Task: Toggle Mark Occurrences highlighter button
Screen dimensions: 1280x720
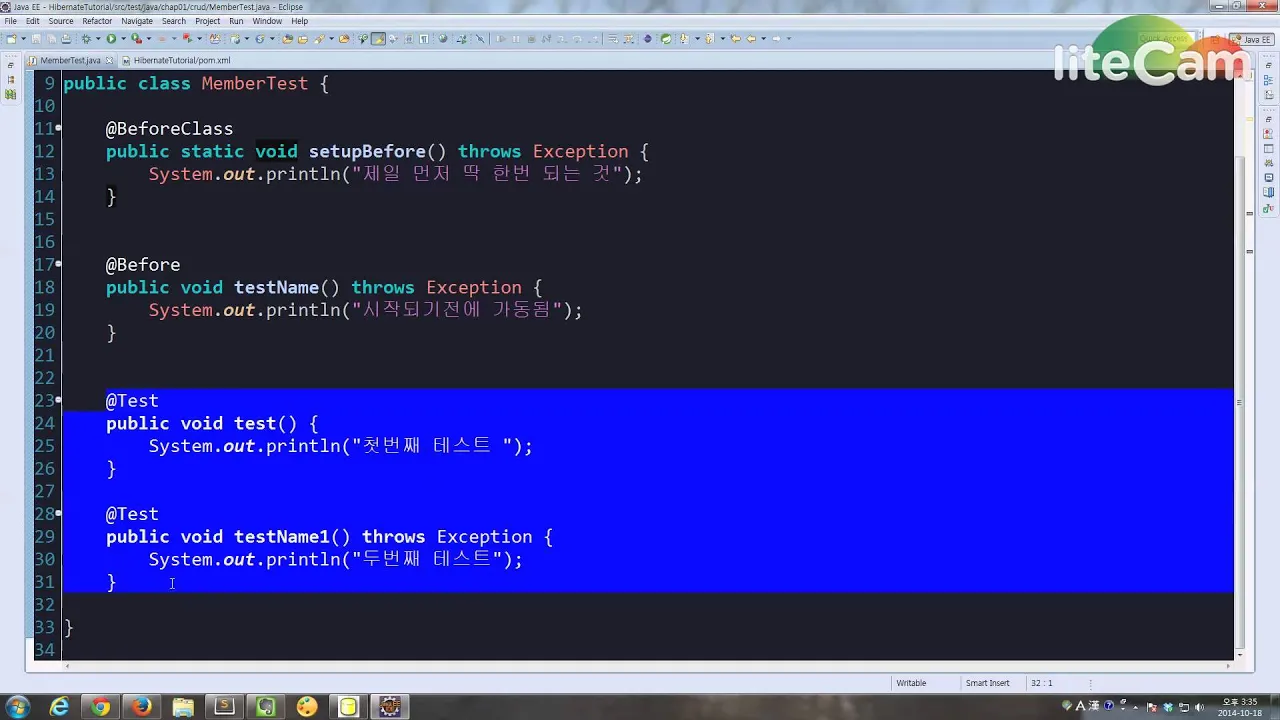Action: (x=378, y=39)
